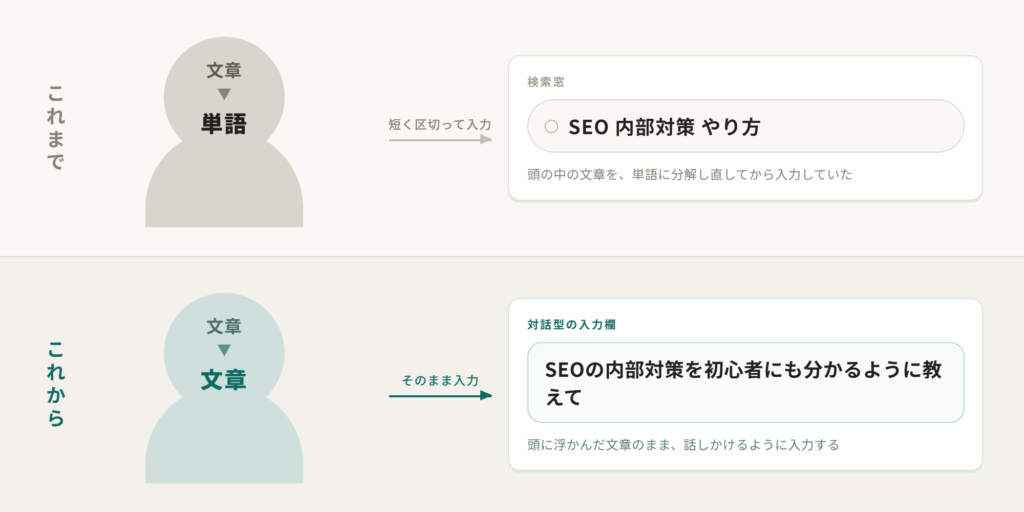The image size is (1024, 512).
Task: Click the teal down triangle under 文章
Action: point(224,350)
